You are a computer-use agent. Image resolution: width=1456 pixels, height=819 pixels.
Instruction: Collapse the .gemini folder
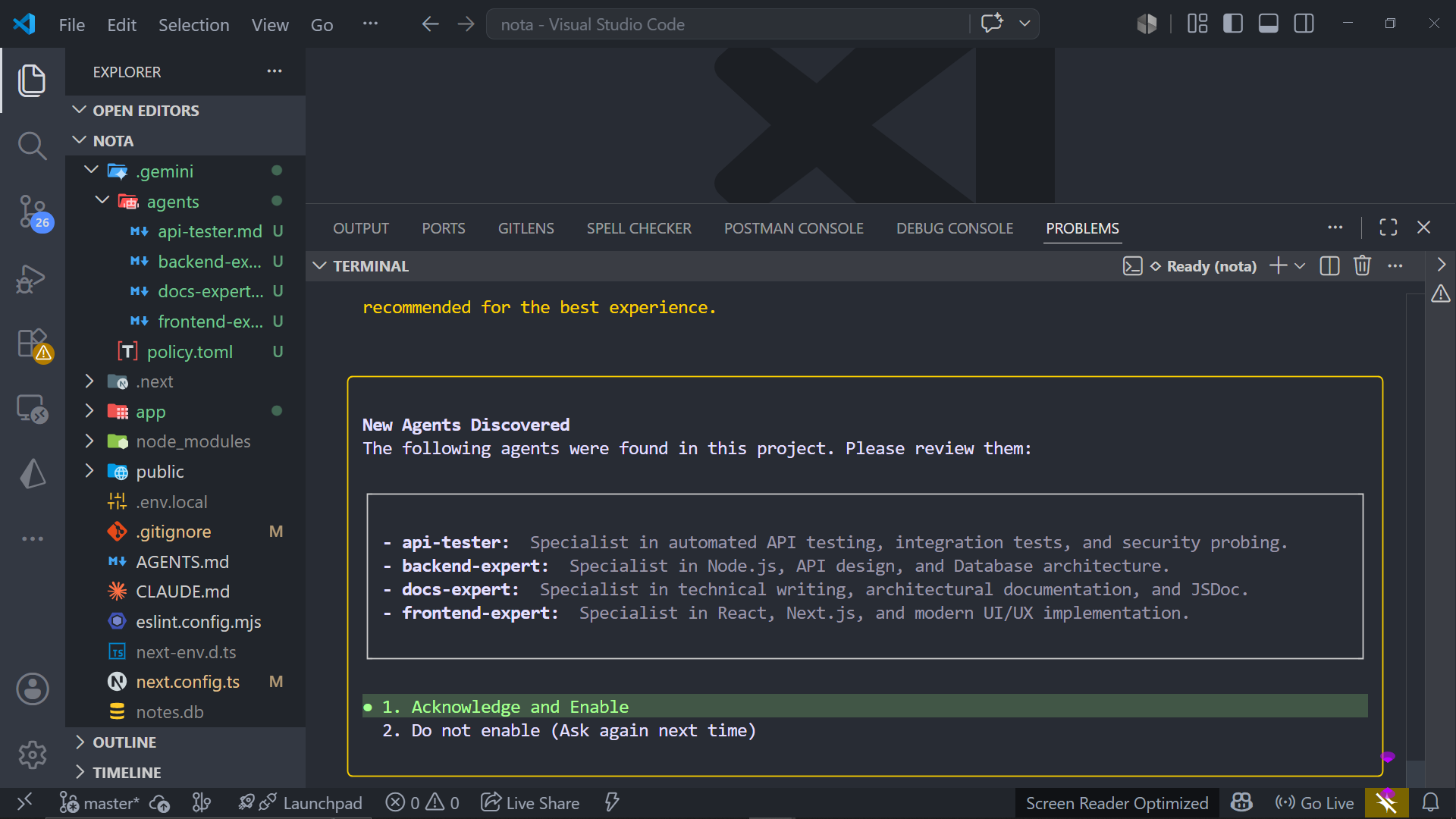[92, 171]
